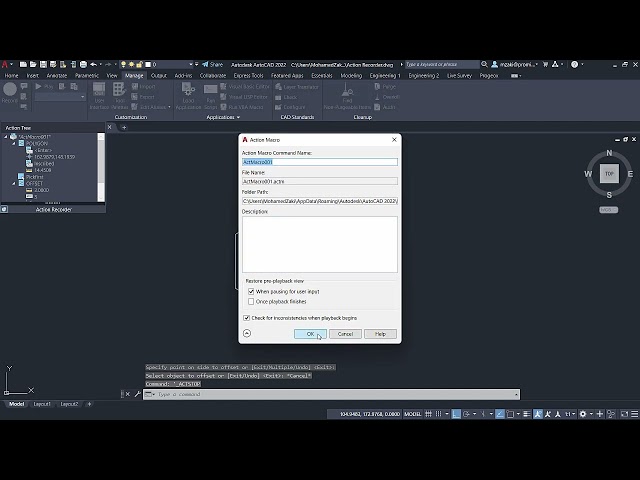Image resolution: width=640 pixels, height=480 pixels.
Task: Open the Home ribbon tab
Action: pyautogui.click(x=11, y=76)
